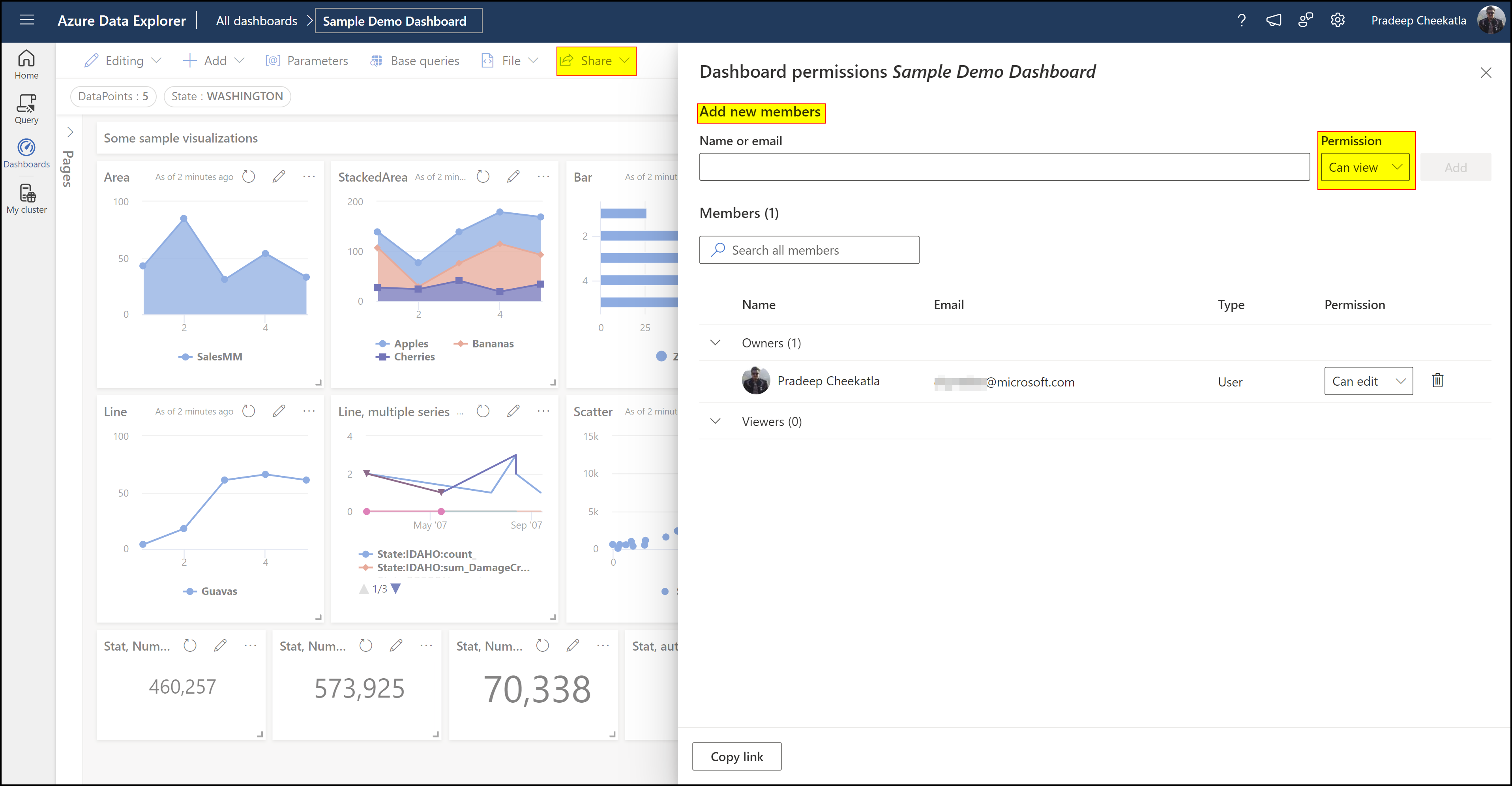Edit the Line chart tile
This screenshot has height=786, width=1512.
coord(279,411)
